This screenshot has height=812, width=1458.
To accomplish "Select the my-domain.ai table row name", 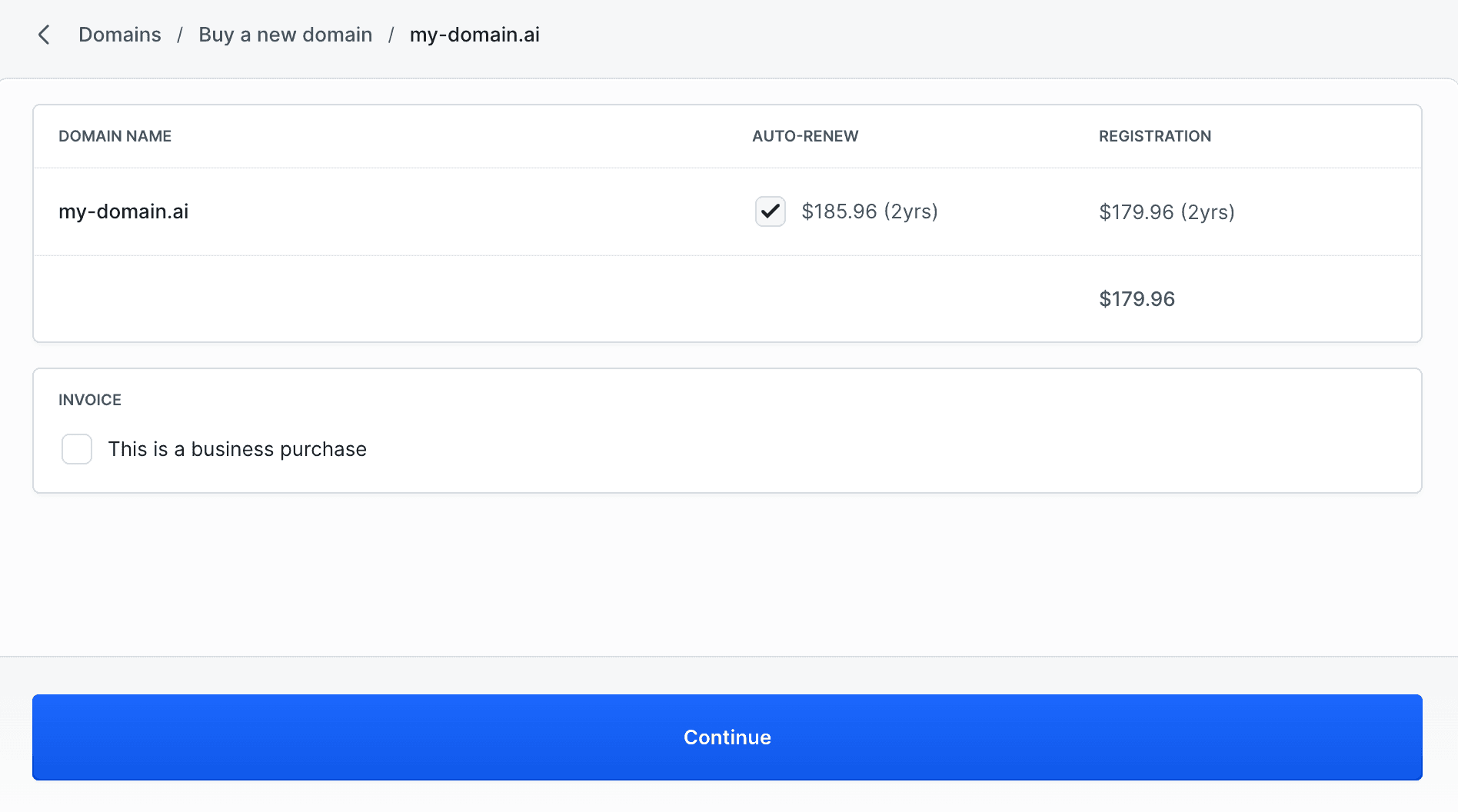I will [124, 211].
